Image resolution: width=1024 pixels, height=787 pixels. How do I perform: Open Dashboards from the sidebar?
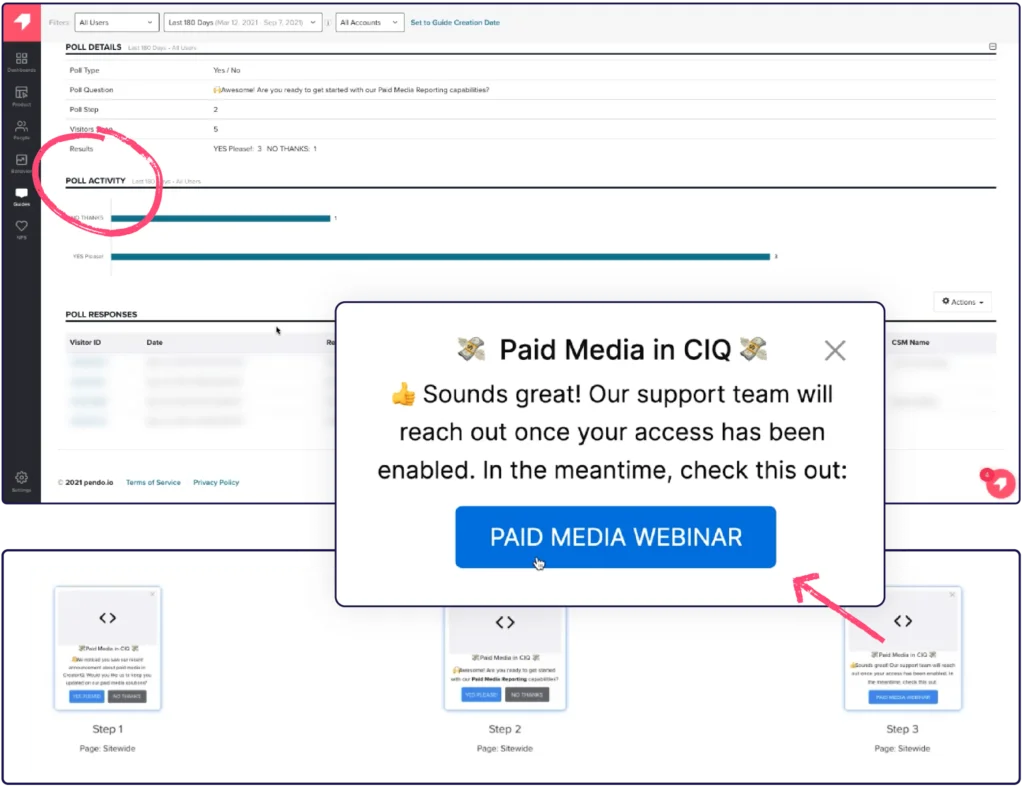pos(21,62)
